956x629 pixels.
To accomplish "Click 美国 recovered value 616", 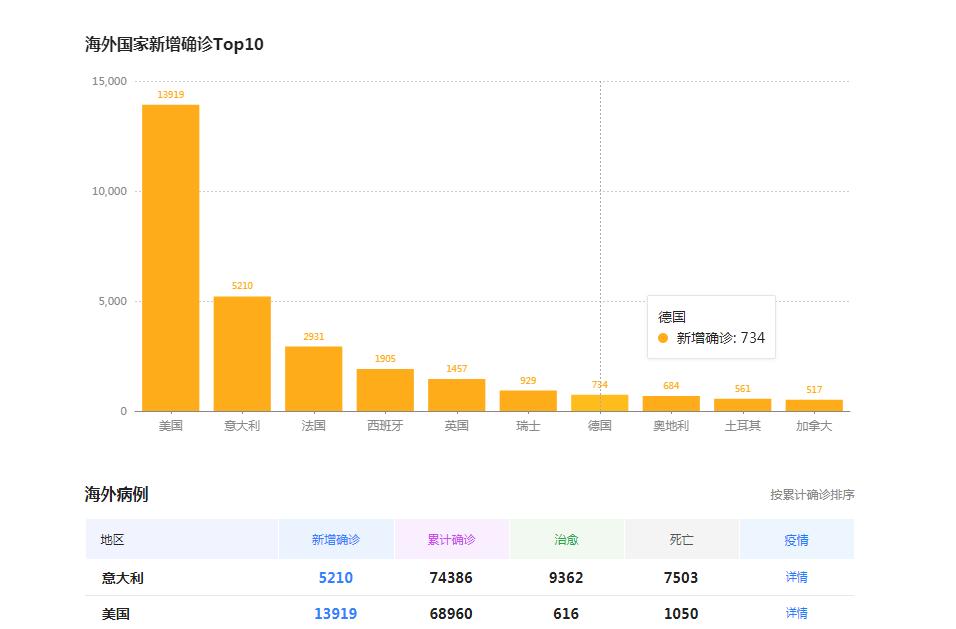I will coord(566,613).
